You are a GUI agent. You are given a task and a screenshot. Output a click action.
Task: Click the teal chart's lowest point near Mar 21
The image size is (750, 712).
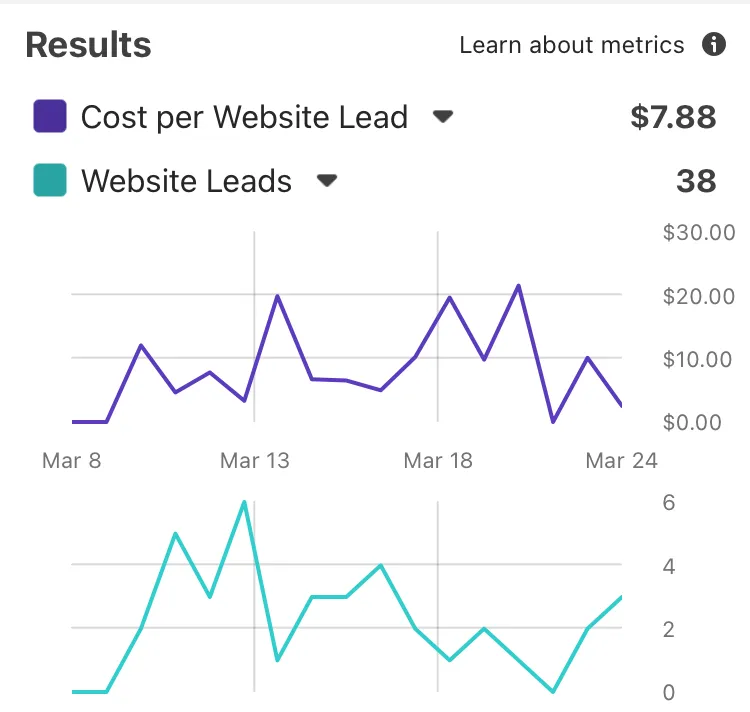coord(553,691)
